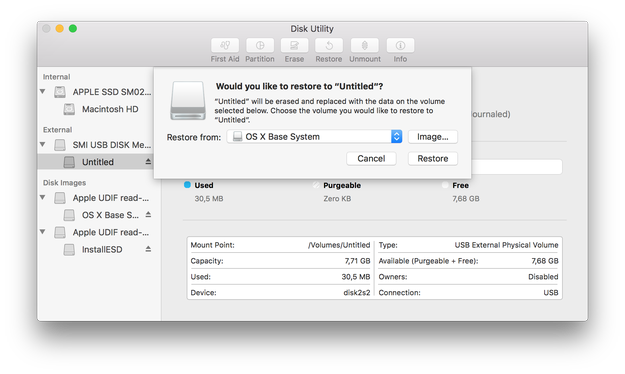Click the USB External Physical Volume value
The image size is (625, 374).
click(506, 245)
